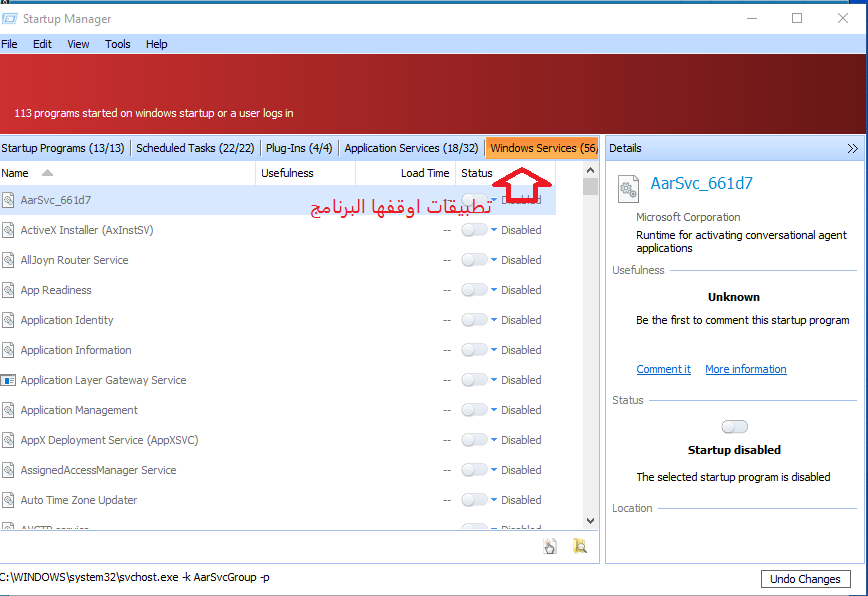Image resolution: width=868 pixels, height=596 pixels.
Task: Click the list scrollbar up arrow
Action: pyautogui.click(x=591, y=170)
